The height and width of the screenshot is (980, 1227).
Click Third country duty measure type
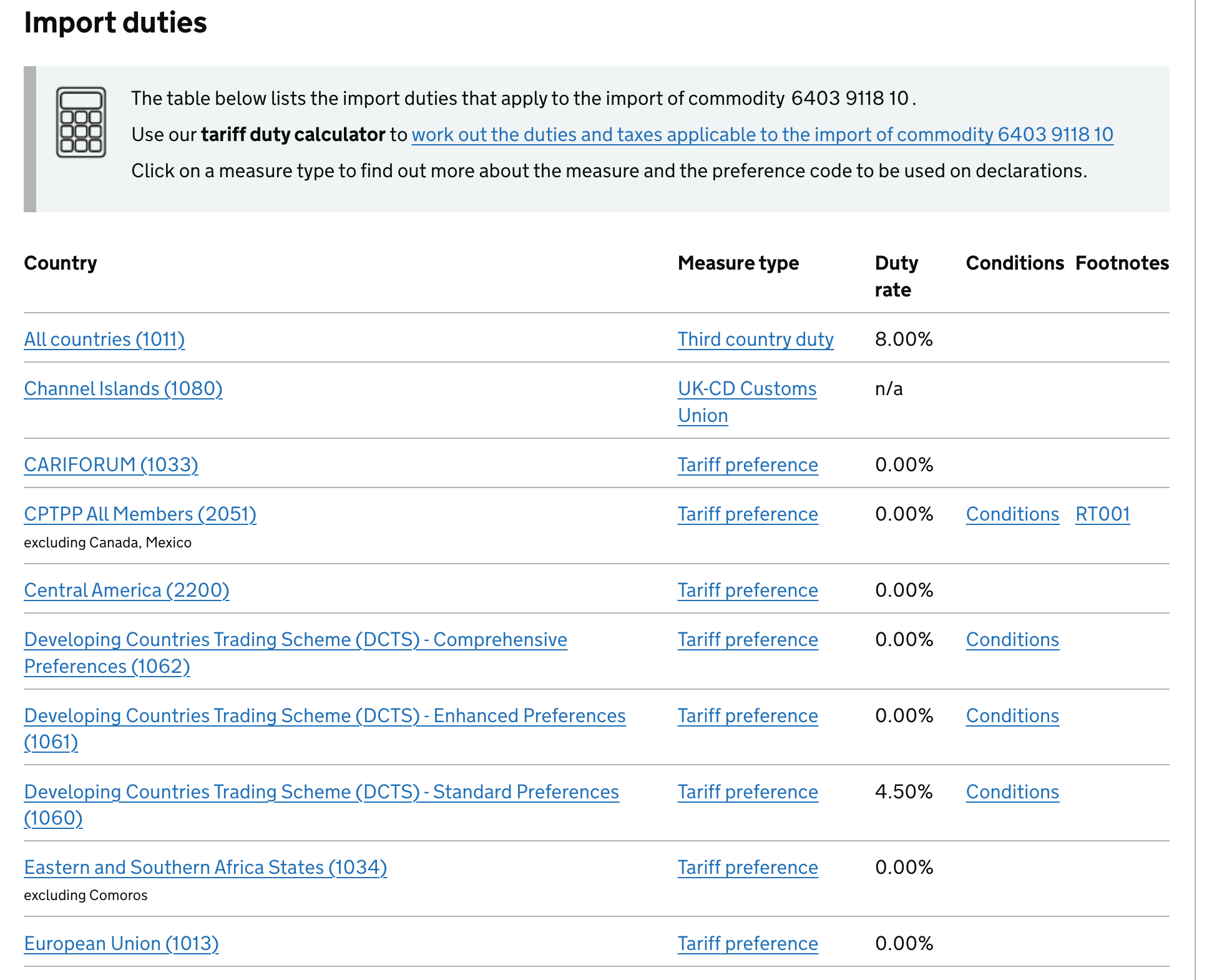pos(755,339)
